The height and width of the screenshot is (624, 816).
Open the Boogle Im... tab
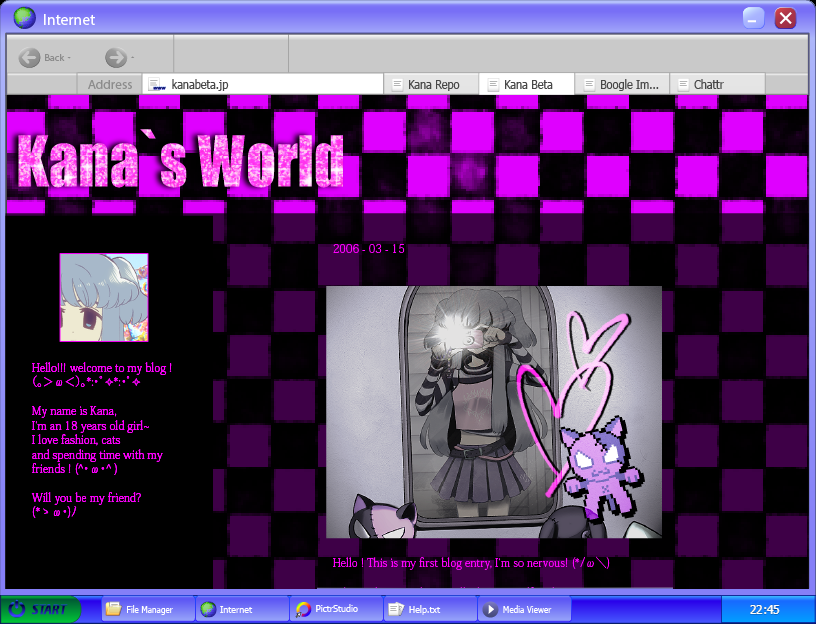pyautogui.click(x=622, y=84)
